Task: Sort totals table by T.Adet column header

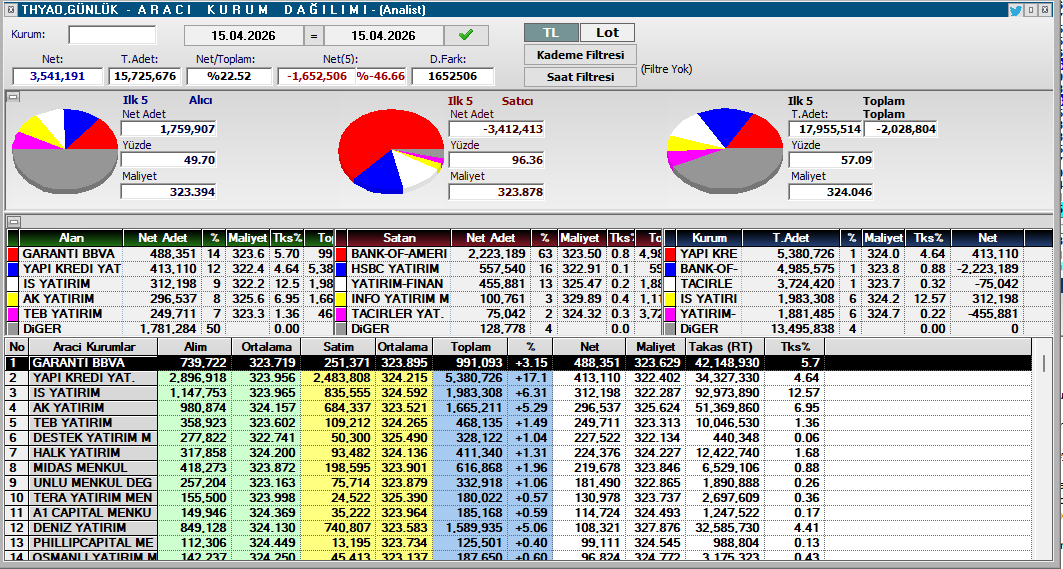Action: click(x=791, y=238)
